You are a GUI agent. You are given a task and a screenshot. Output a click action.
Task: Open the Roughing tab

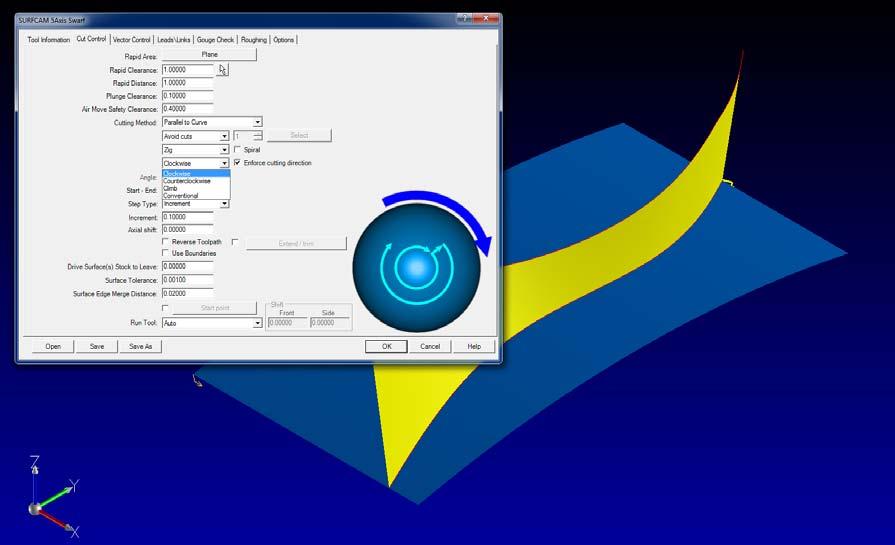[253, 39]
